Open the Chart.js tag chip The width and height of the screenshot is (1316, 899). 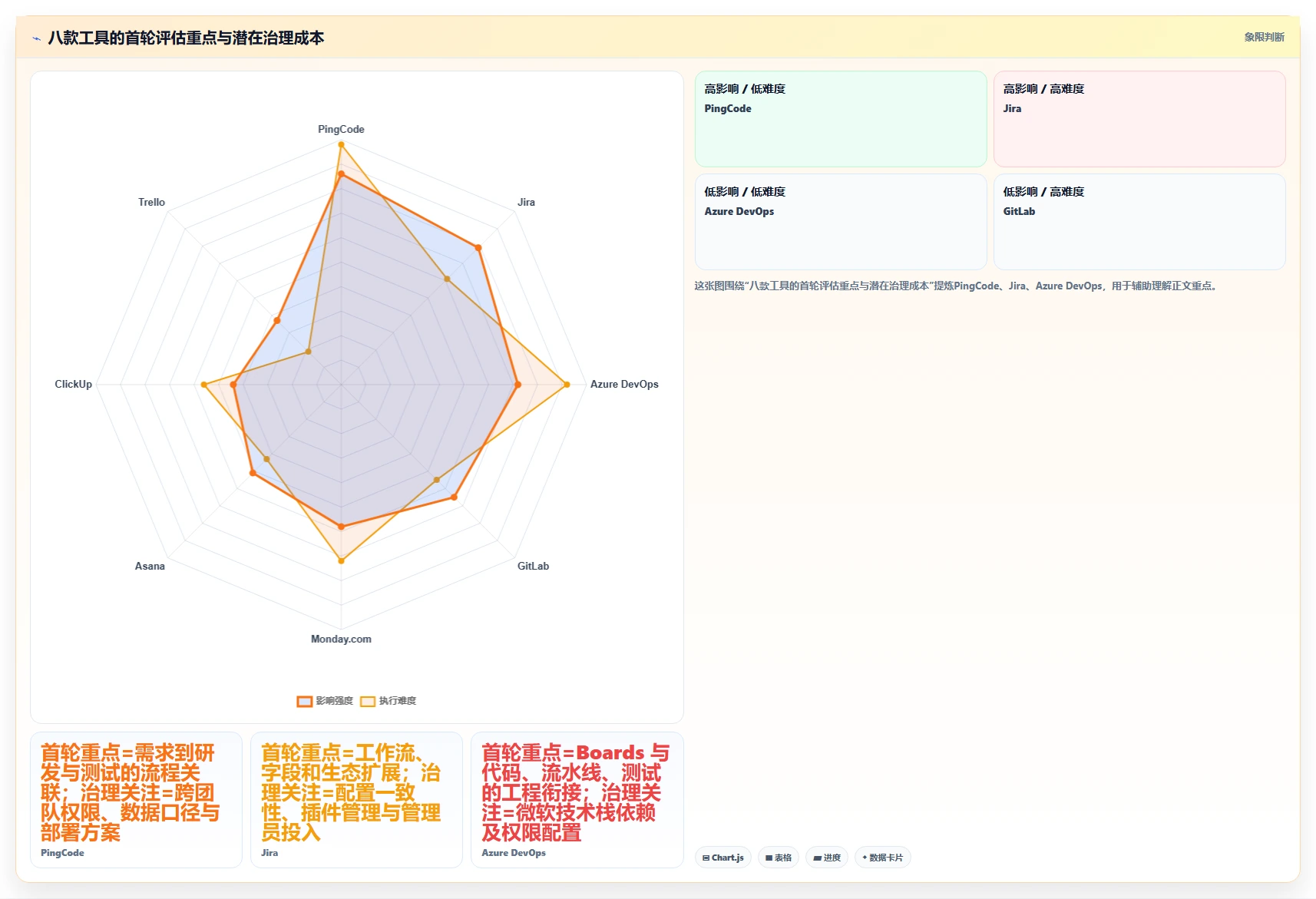723,858
